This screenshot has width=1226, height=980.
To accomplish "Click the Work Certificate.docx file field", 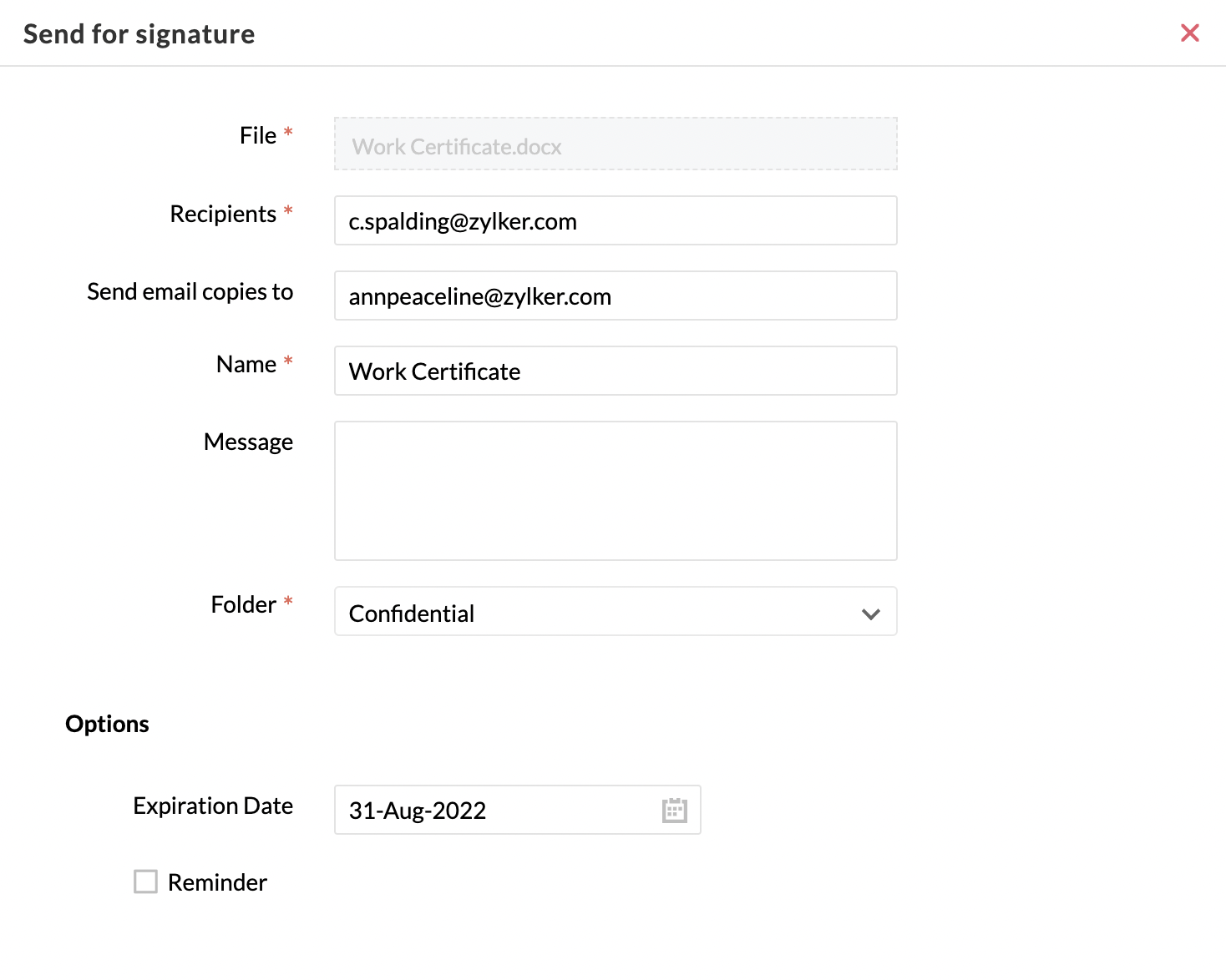I will 616,144.
